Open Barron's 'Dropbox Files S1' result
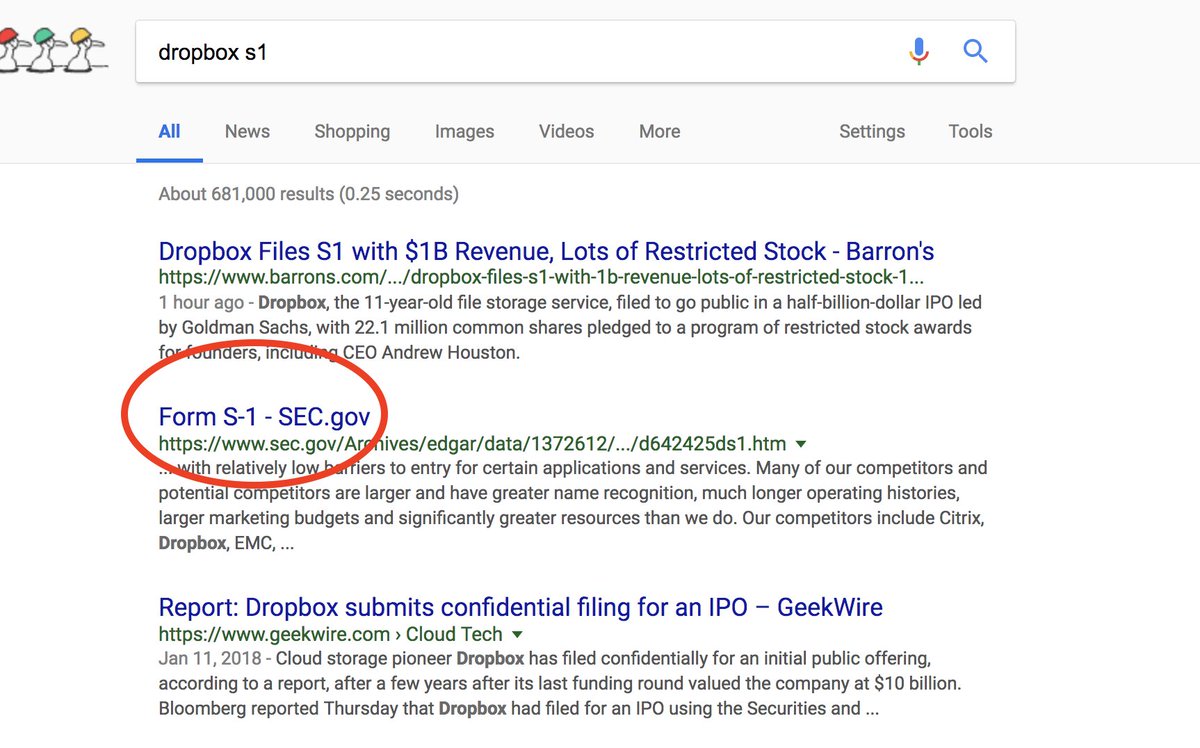 pos(547,251)
